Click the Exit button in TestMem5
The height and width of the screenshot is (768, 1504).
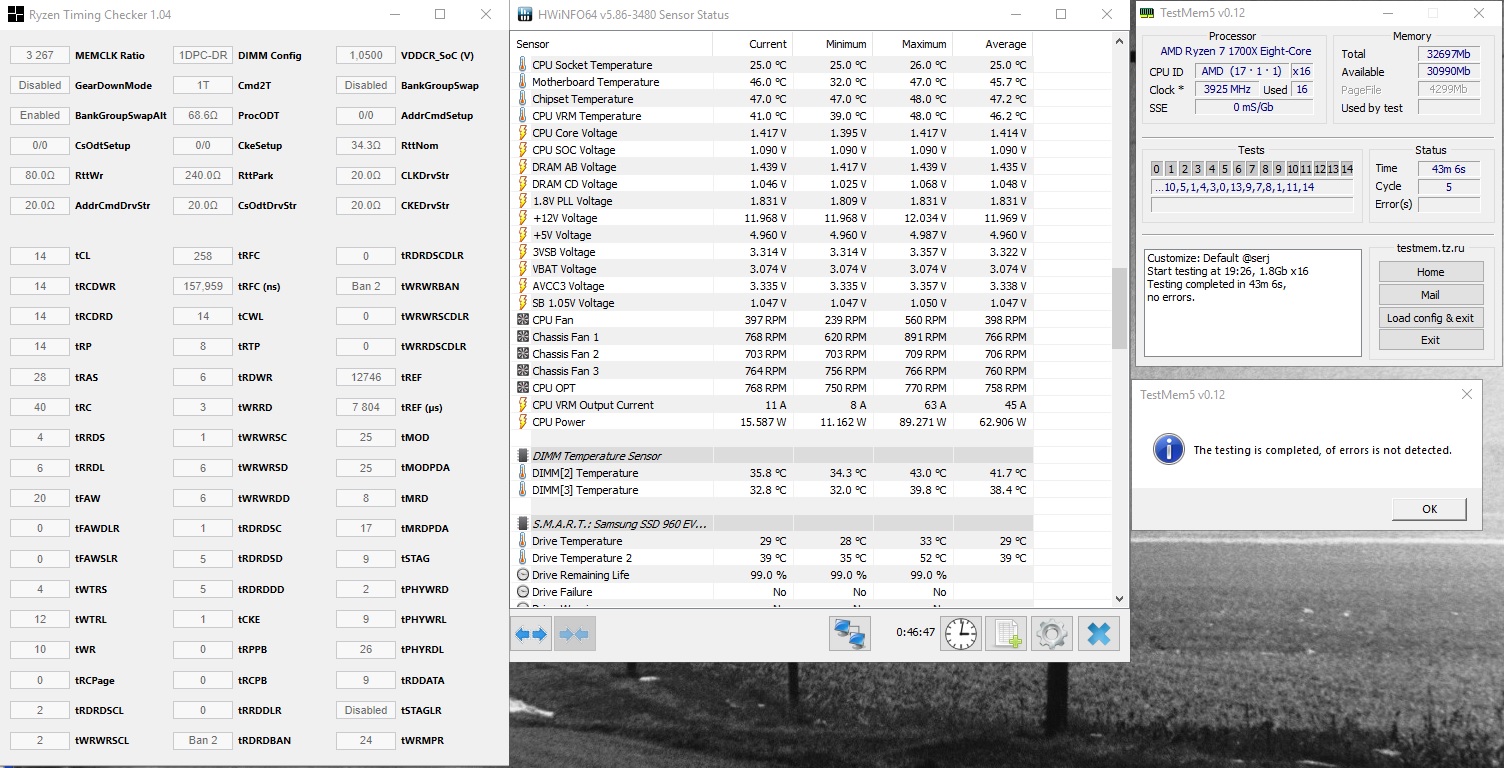(1430, 340)
